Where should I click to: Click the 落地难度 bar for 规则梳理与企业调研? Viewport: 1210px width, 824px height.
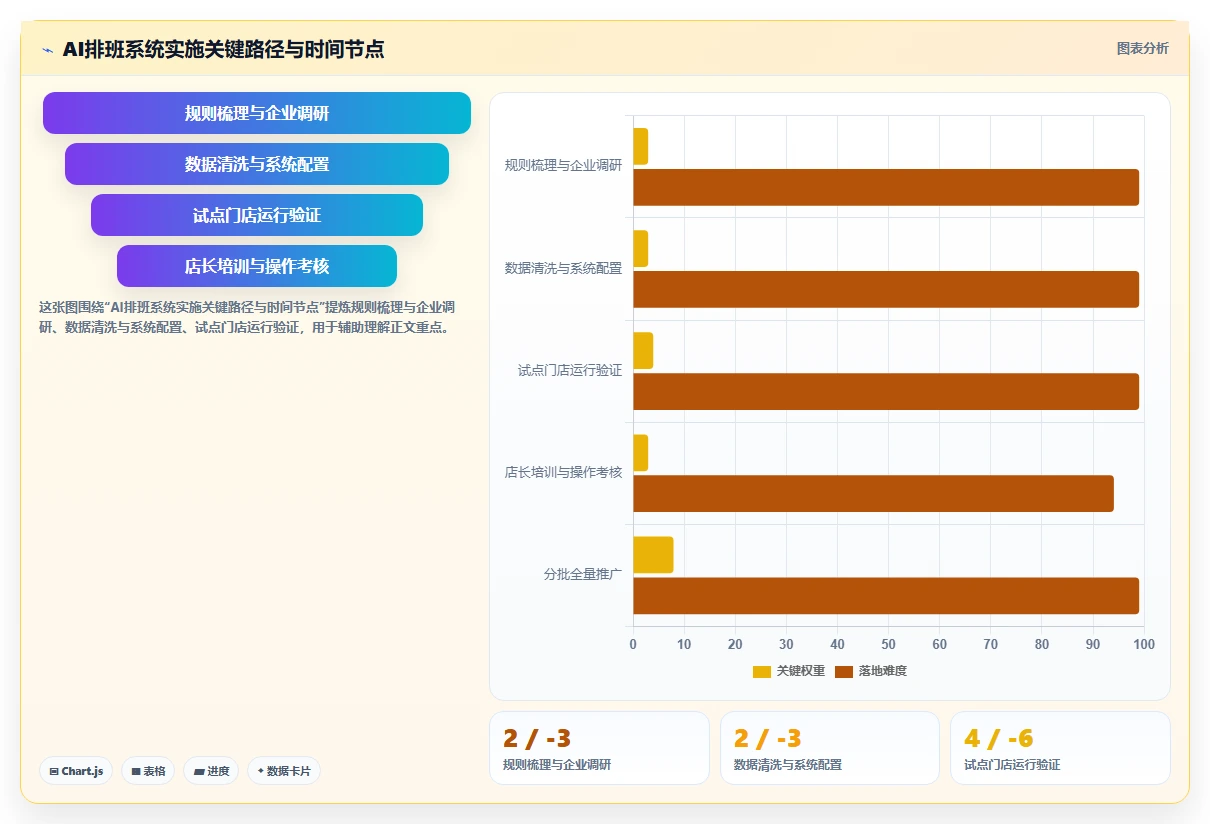point(886,187)
